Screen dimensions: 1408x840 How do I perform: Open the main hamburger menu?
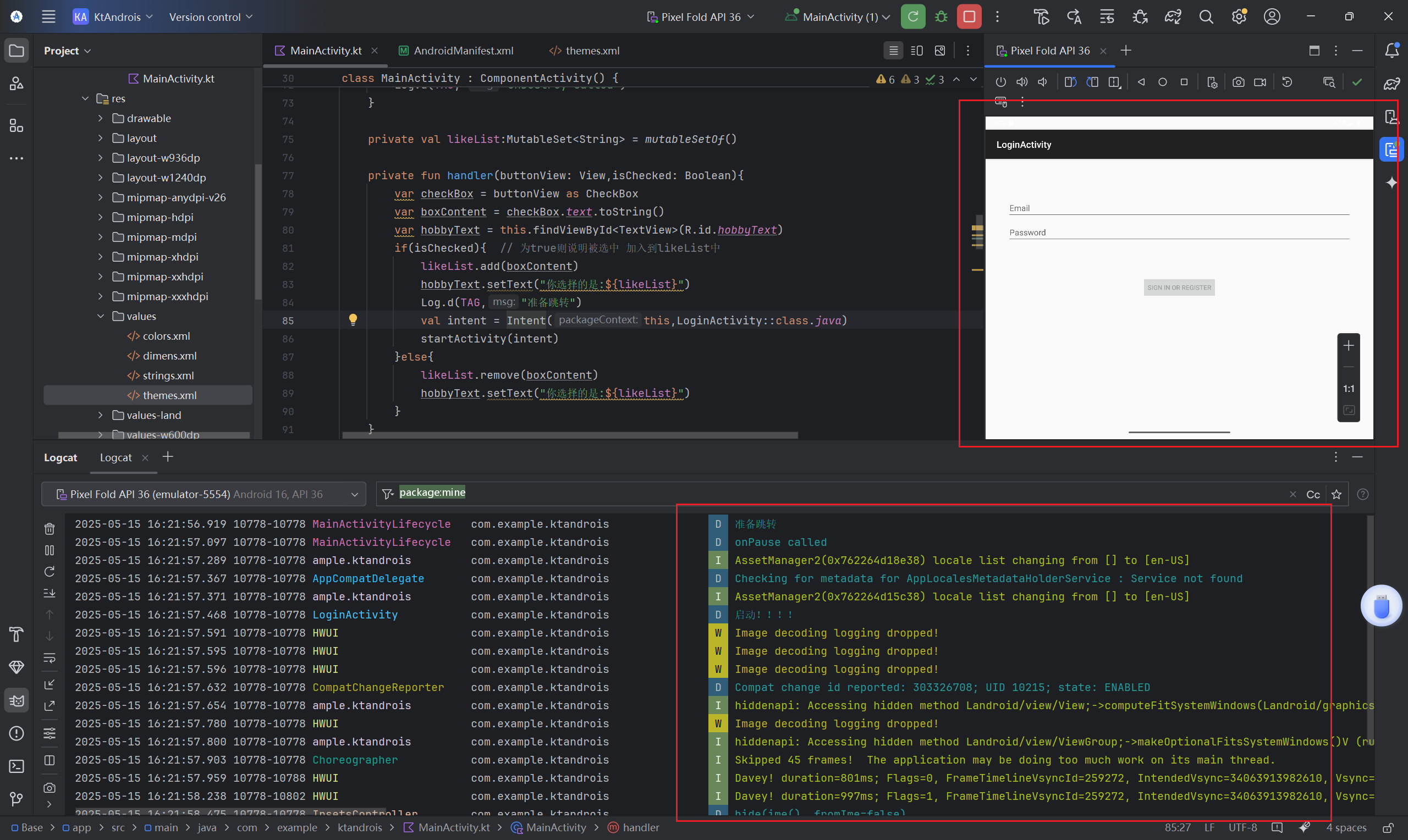pyautogui.click(x=49, y=16)
